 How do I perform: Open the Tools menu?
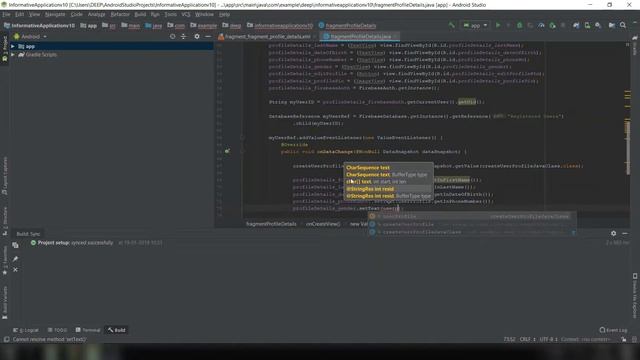(171, 14)
